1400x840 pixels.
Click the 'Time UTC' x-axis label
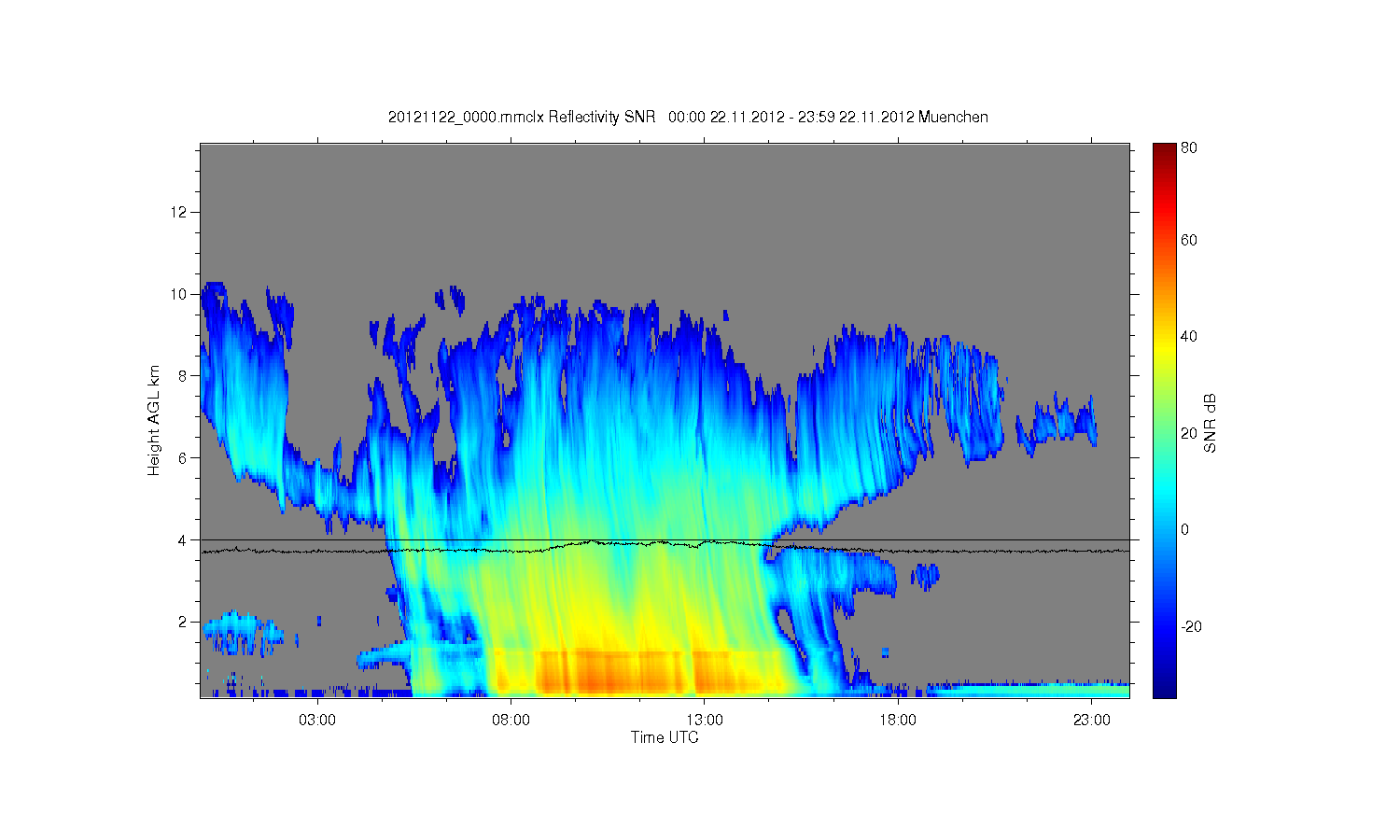pyautogui.click(x=665, y=737)
